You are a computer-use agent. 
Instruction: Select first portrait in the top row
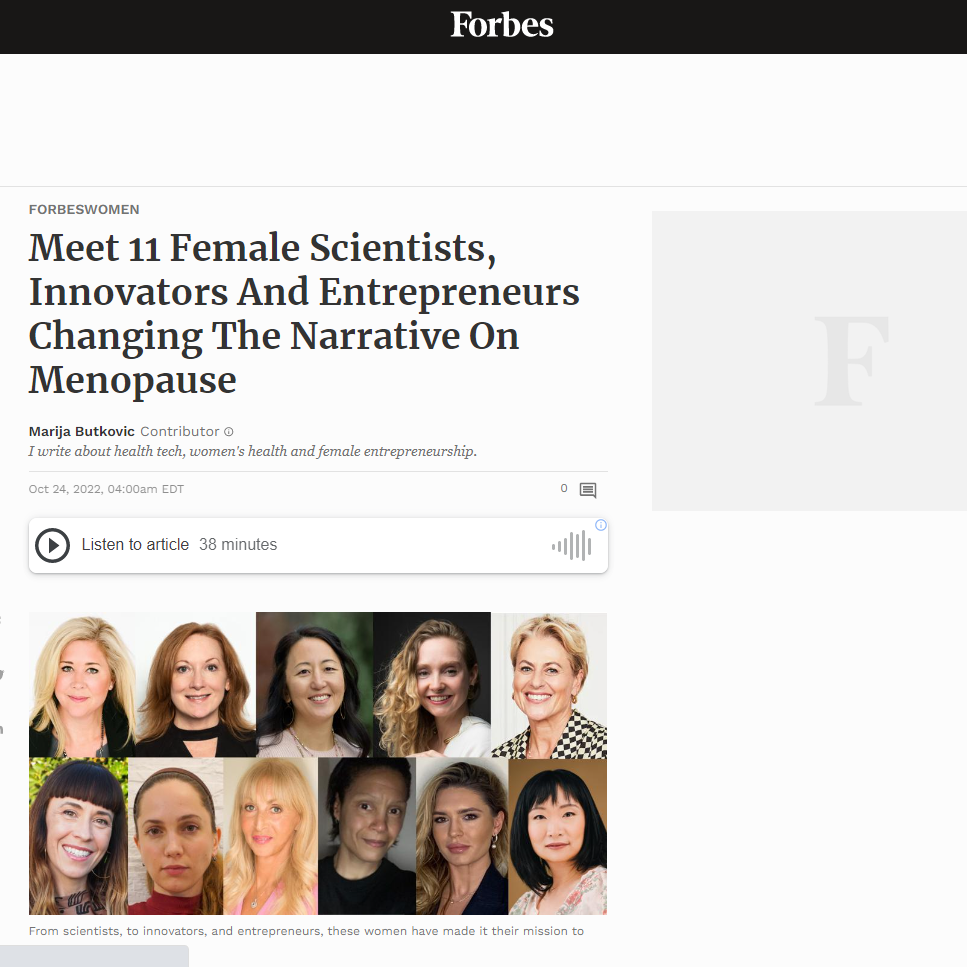(x=82, y=685)
